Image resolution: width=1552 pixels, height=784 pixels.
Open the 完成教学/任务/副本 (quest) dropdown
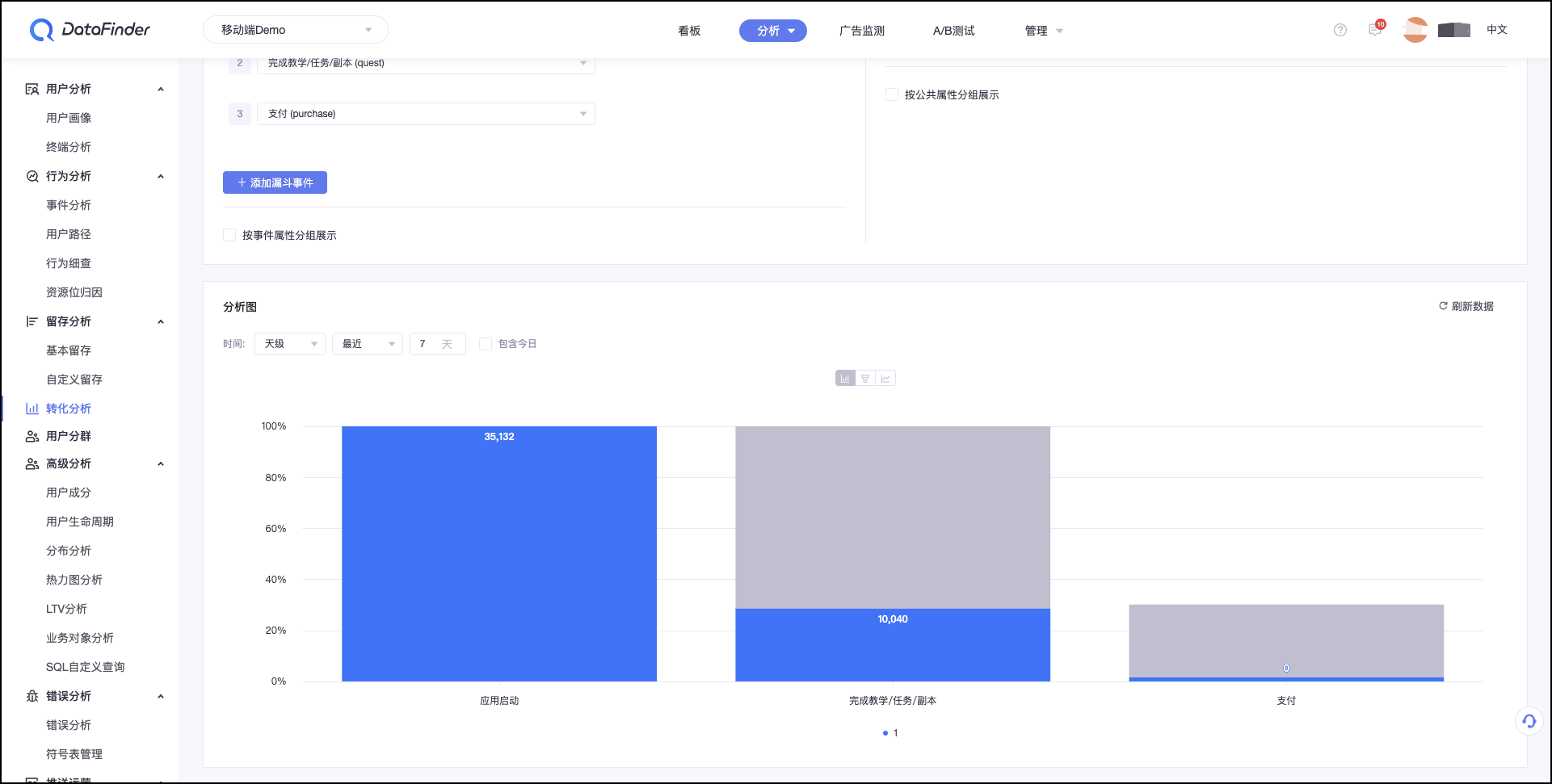tap(426, 63)
